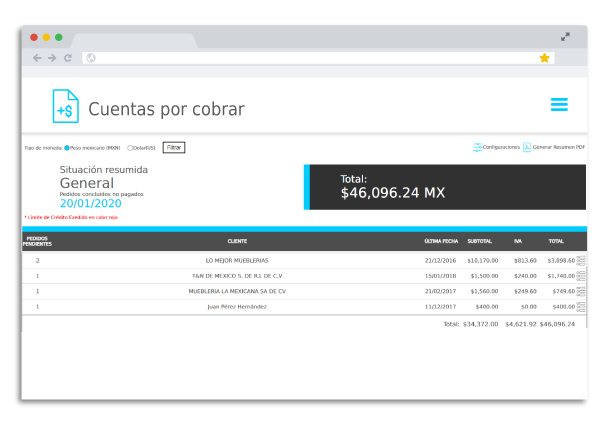The height and width of the screenshot is (435, 600).
Task: Click the Filtrar button
Action: (x=174, y=148)
